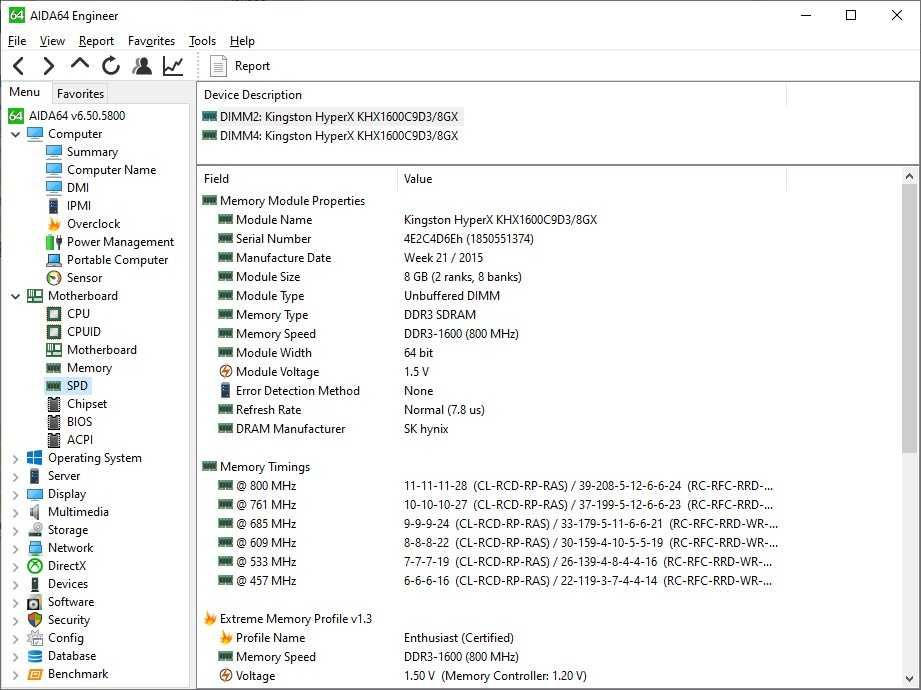Select the ACPI icon

[x=54, y=440]
